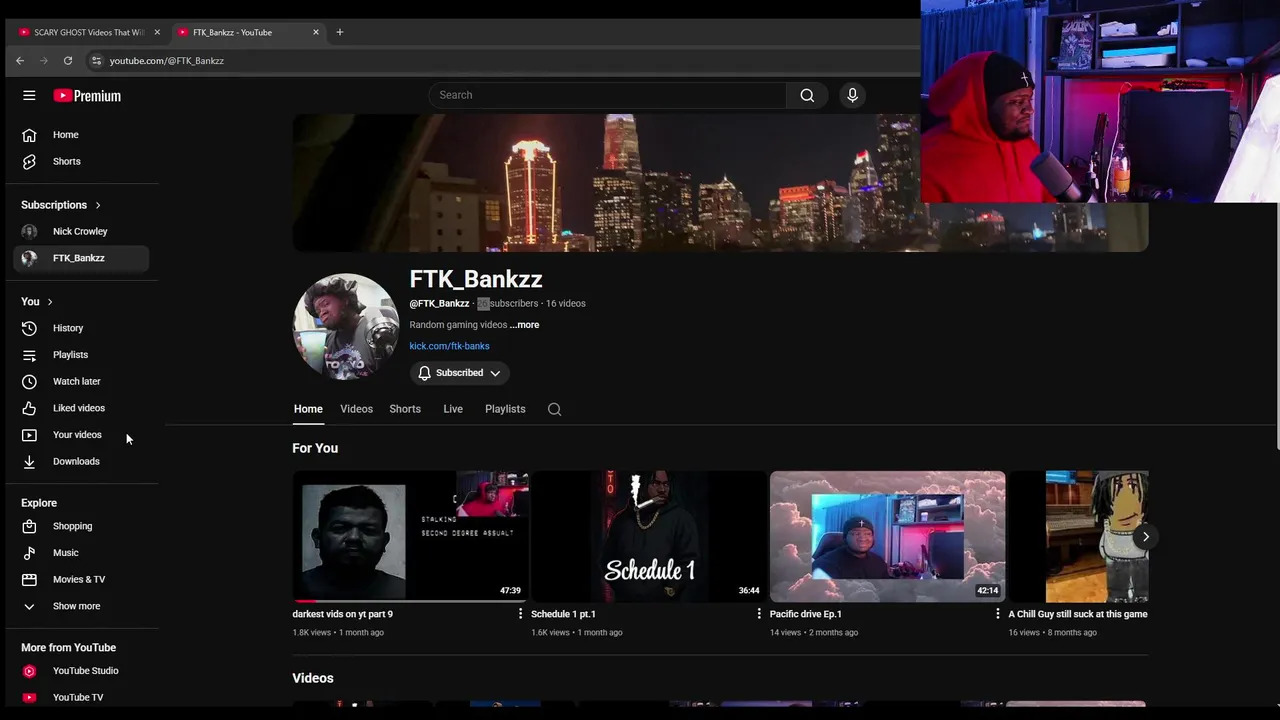
Task: Click the @FTK_Bankzz handle
Action: pyautogui.click(x=439, y=303)
